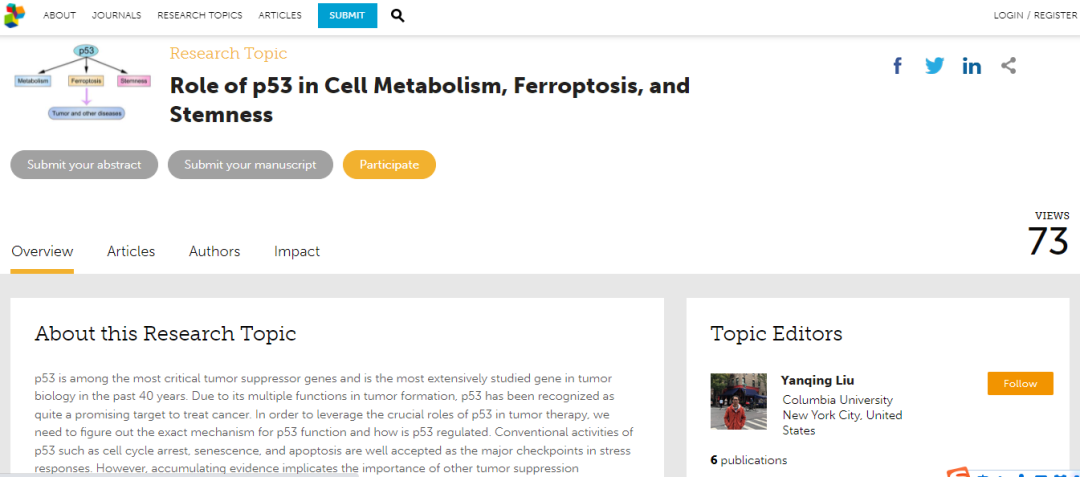This screenshot has width=1080, height=477.
Task: Click Submit your manuscript button
Action: (x=250, y=165)
